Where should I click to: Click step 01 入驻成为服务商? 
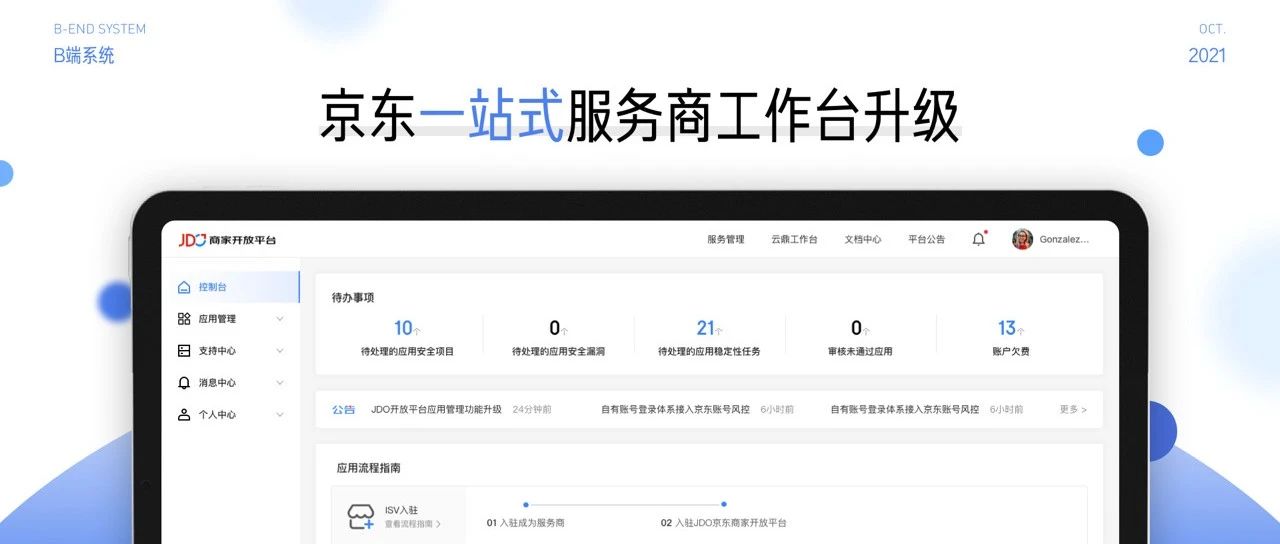(x=526, y=523)
